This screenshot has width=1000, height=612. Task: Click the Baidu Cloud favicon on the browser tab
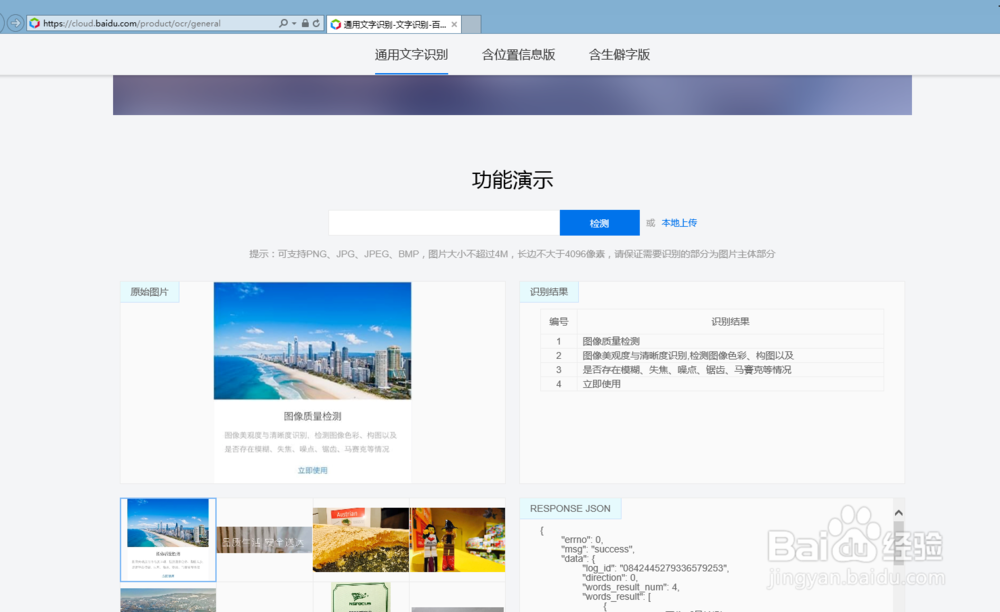336,23
